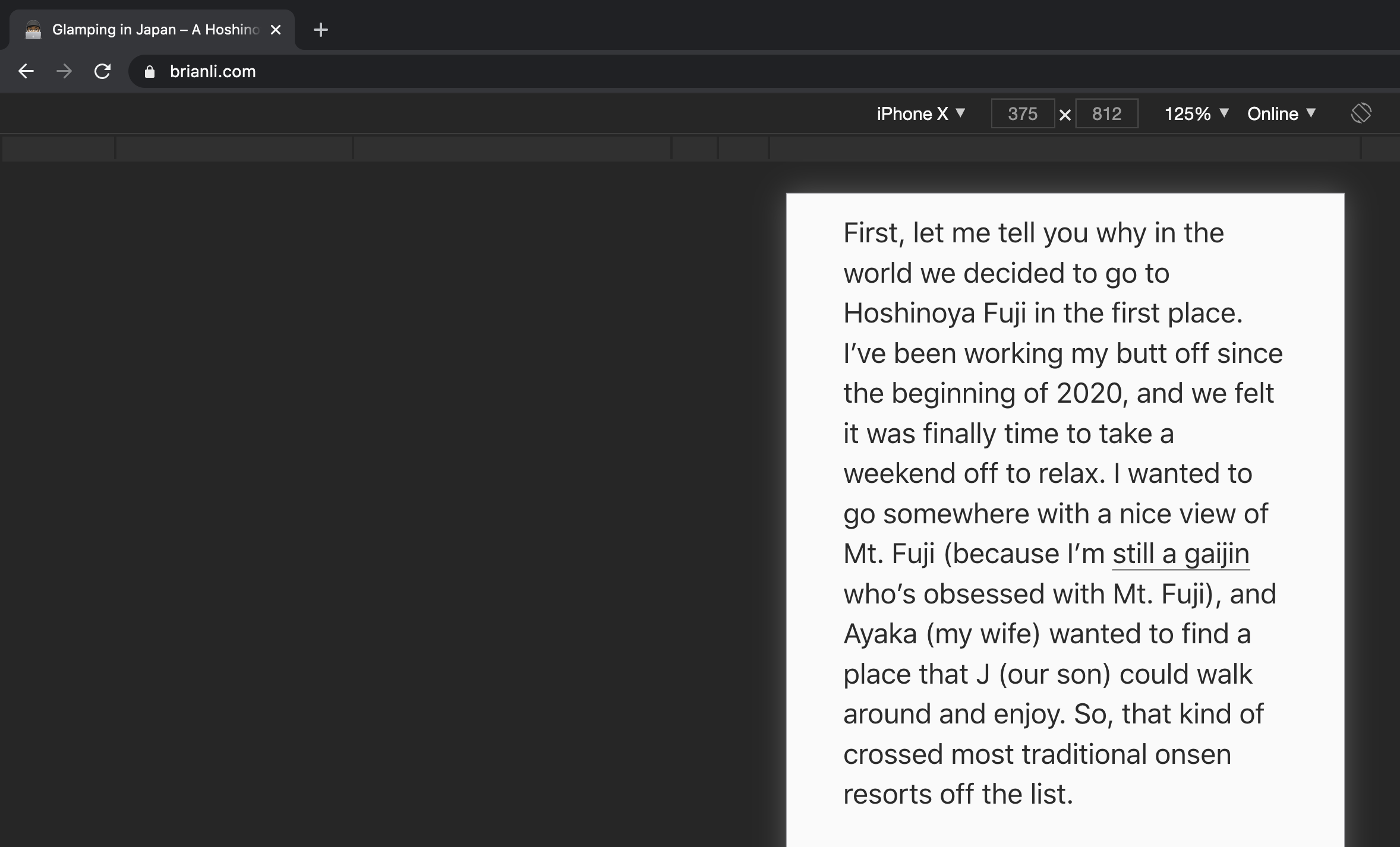Rotate the device viewport orientation

pyautogui.click(x=1361, y=113)
